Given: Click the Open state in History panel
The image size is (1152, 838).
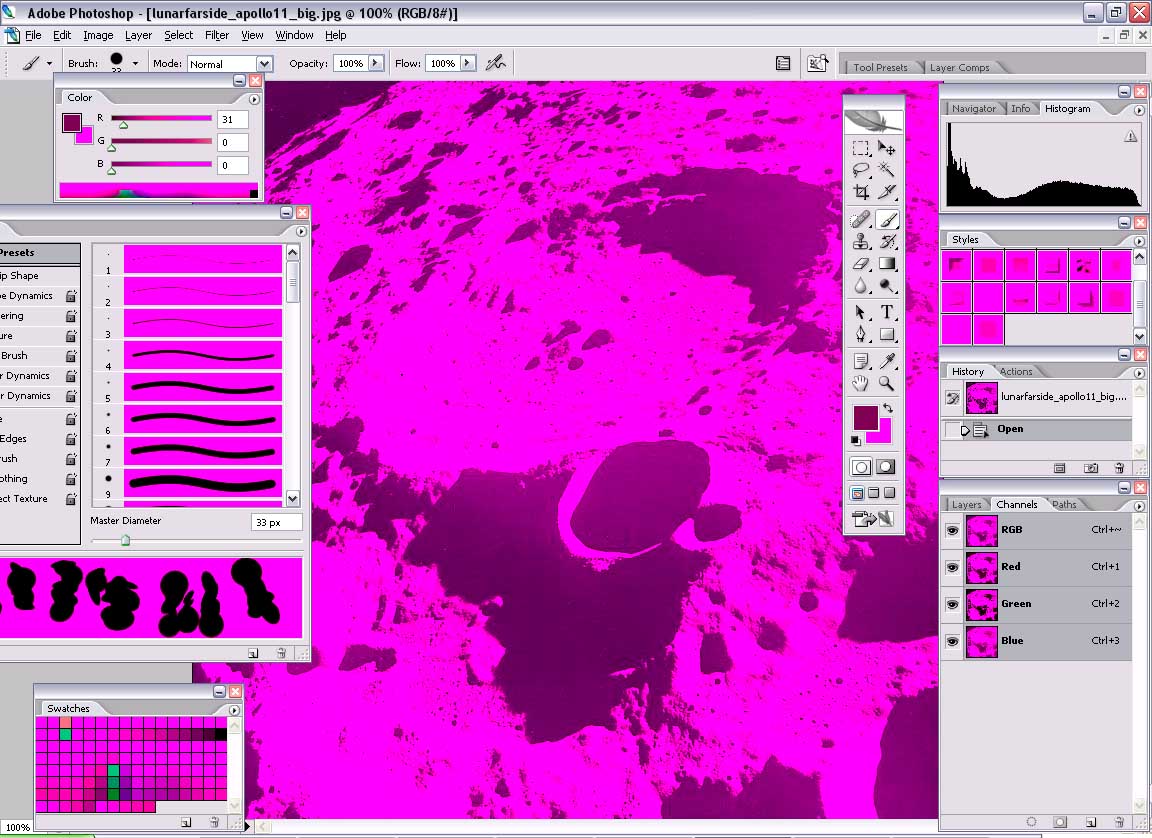Looking at the screenshot, I should click(x=1010, y=428).
